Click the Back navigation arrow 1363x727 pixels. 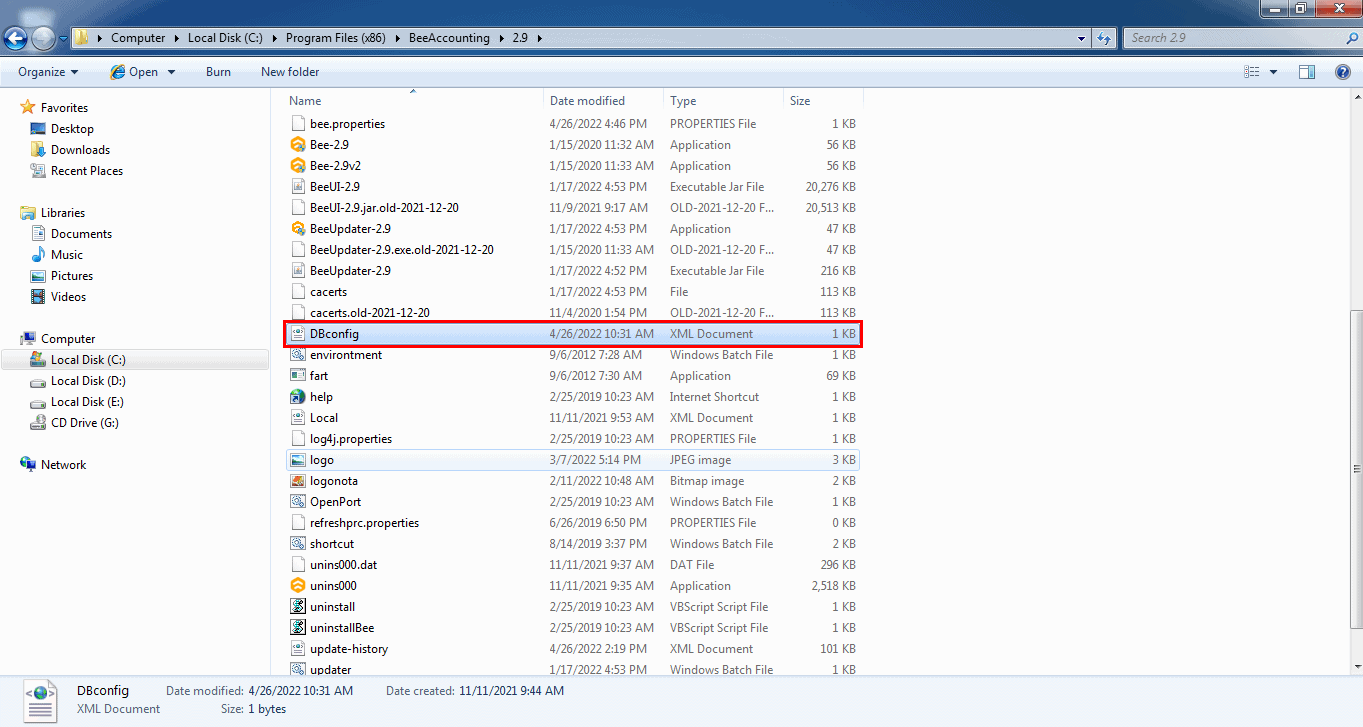point(16,38)
